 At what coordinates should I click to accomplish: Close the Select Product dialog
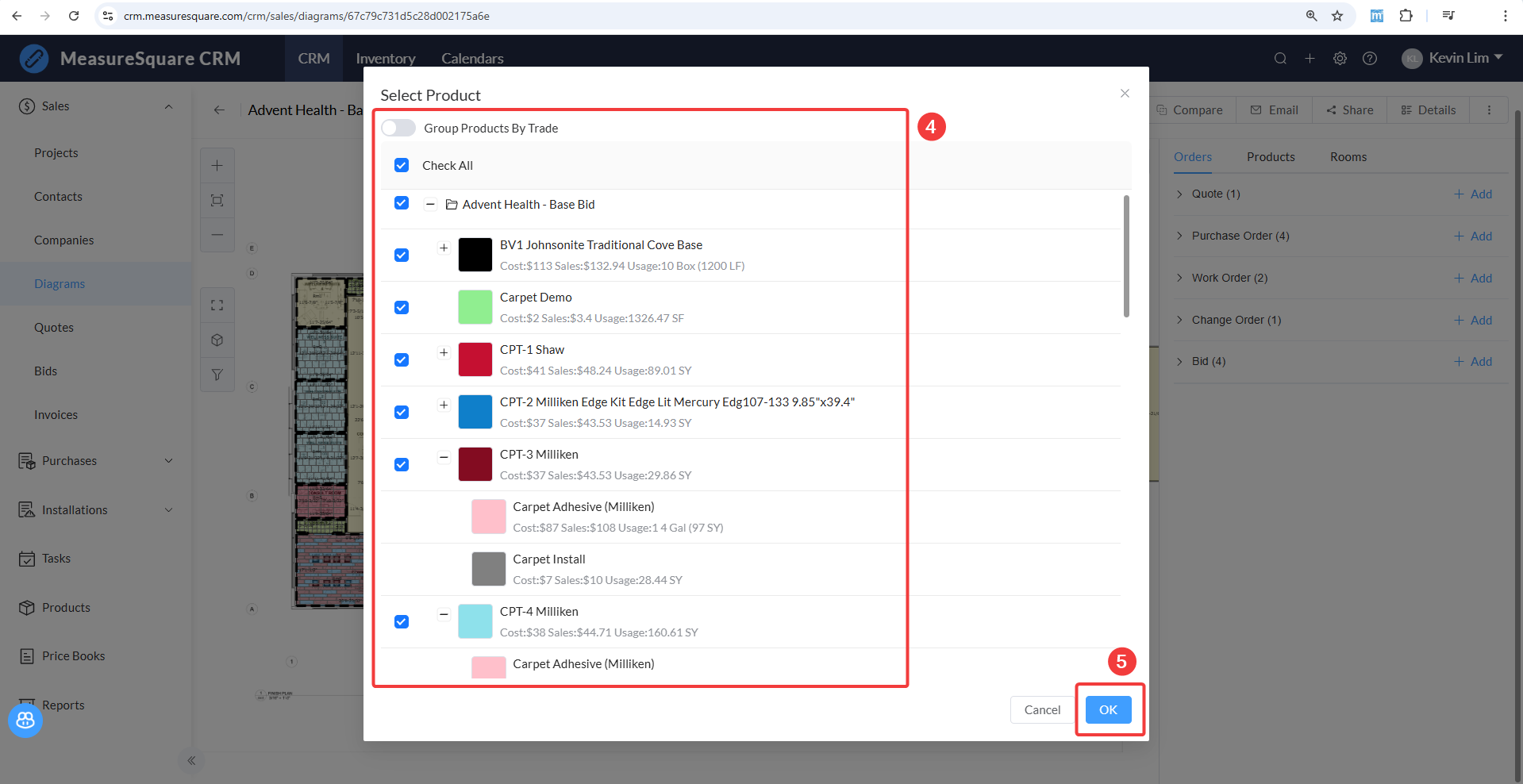click(x=1125, y=94)
